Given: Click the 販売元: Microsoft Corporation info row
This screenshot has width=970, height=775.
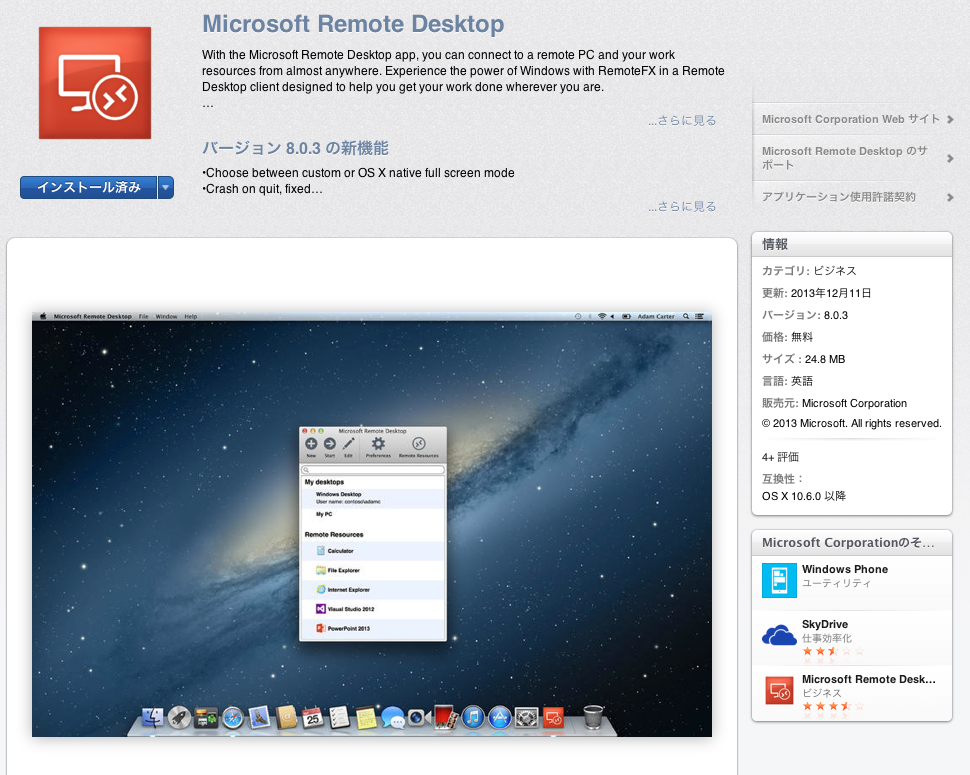Looking at the screenshot, I should coord(834,403).
